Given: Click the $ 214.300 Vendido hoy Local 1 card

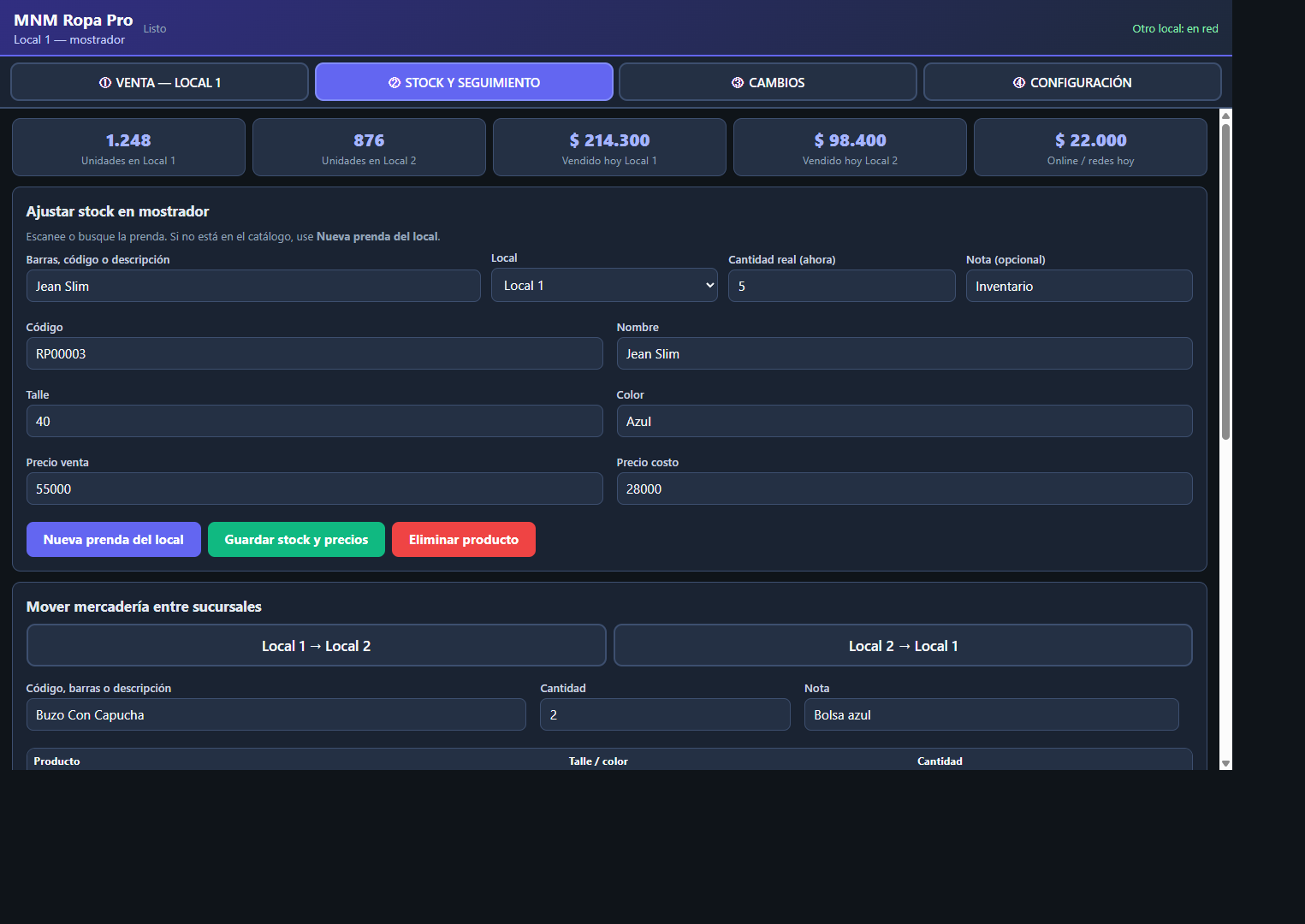Looking at the screenshot, I should (609, 147).
